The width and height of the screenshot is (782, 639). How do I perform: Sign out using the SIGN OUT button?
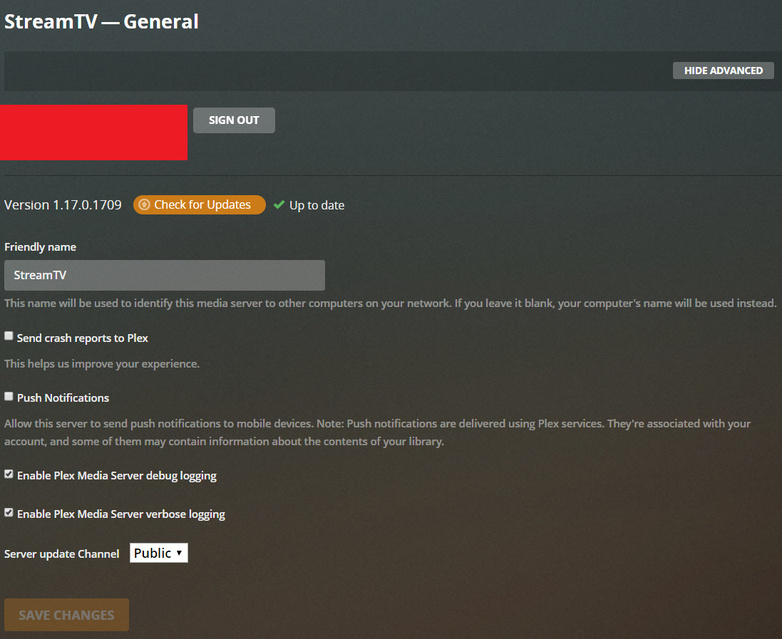(x=234, y=120)
